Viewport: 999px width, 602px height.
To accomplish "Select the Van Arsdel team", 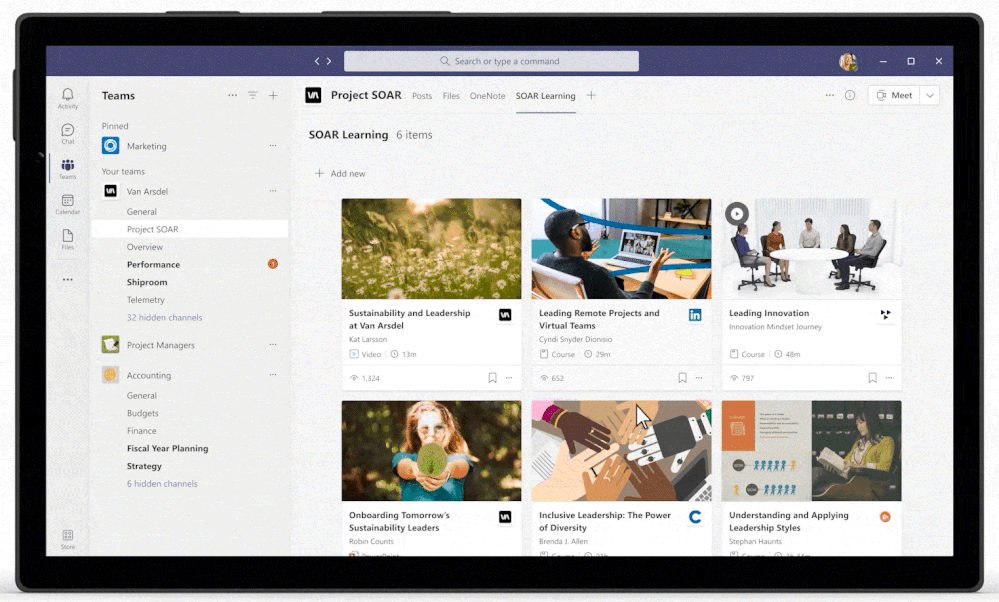I will click(x=190, y=191).
